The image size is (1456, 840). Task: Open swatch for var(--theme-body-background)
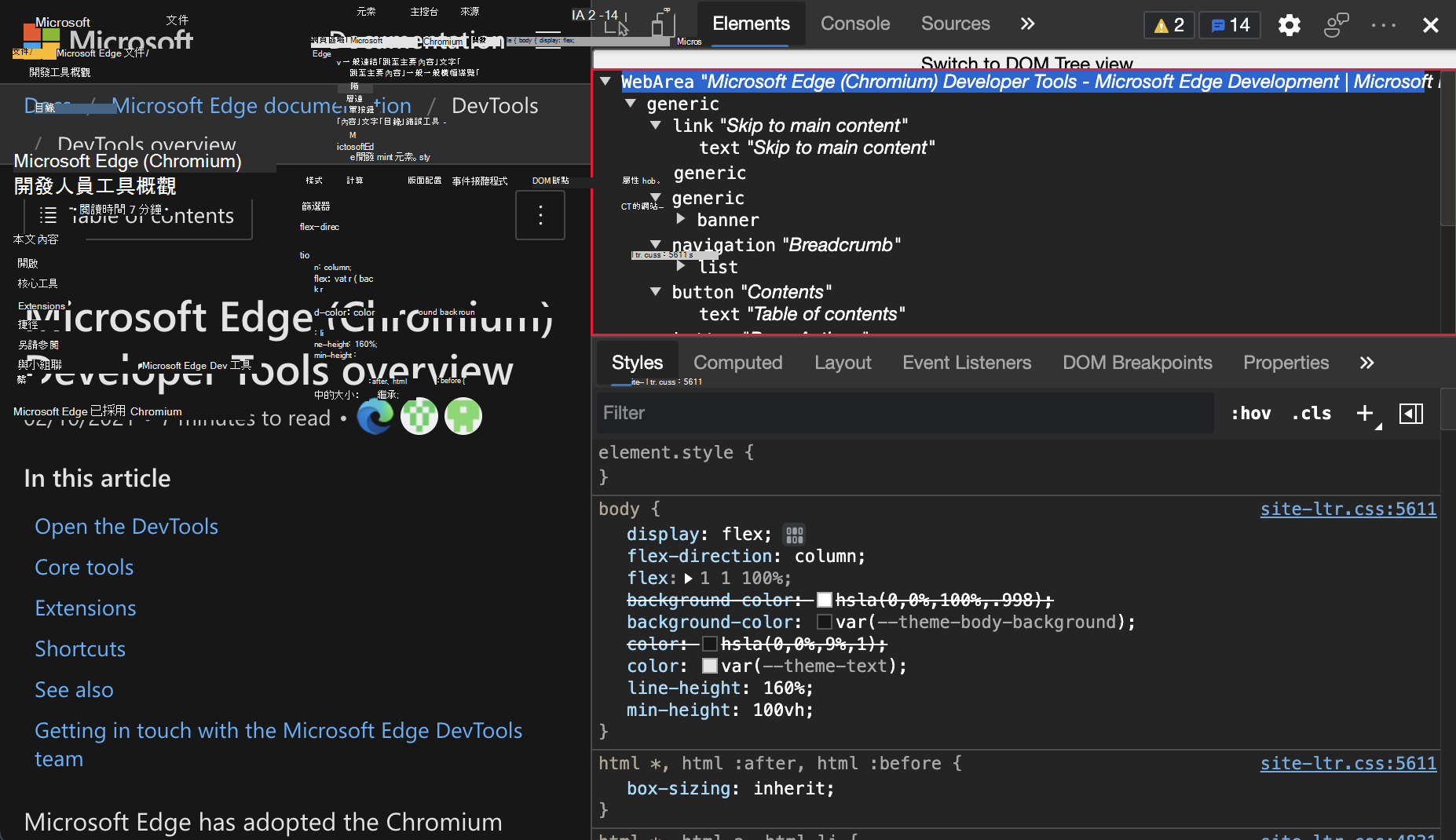[824, 623]
